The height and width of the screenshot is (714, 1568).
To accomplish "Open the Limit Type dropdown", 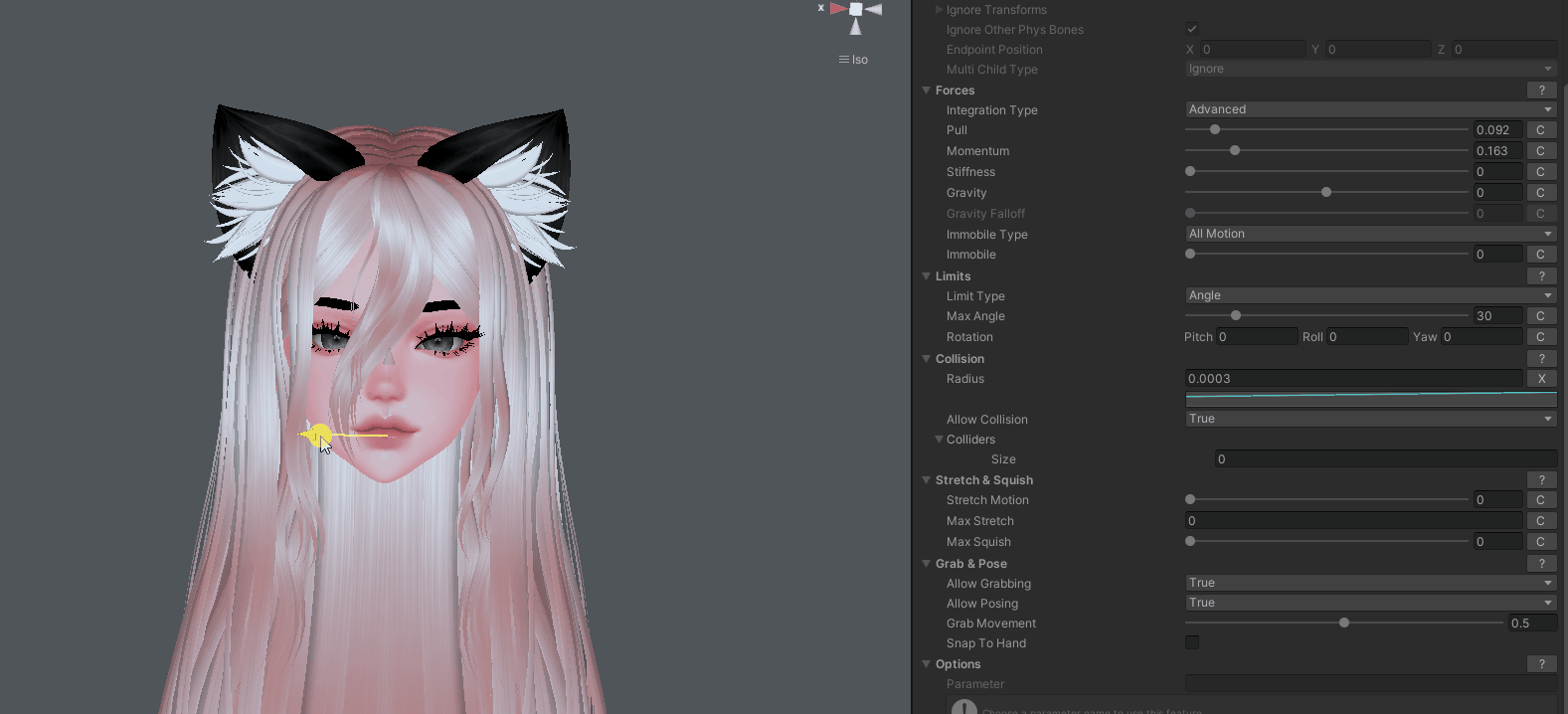I will [x=1370, y=295].
